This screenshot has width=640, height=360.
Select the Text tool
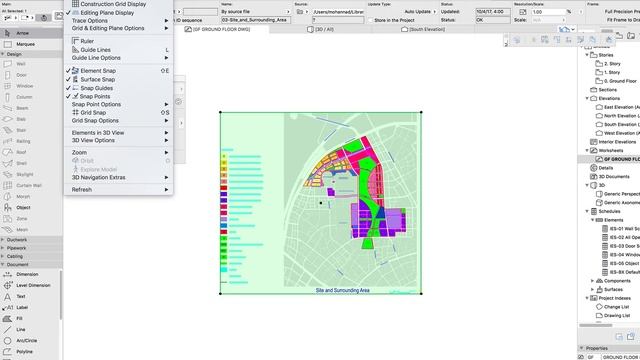30,296
